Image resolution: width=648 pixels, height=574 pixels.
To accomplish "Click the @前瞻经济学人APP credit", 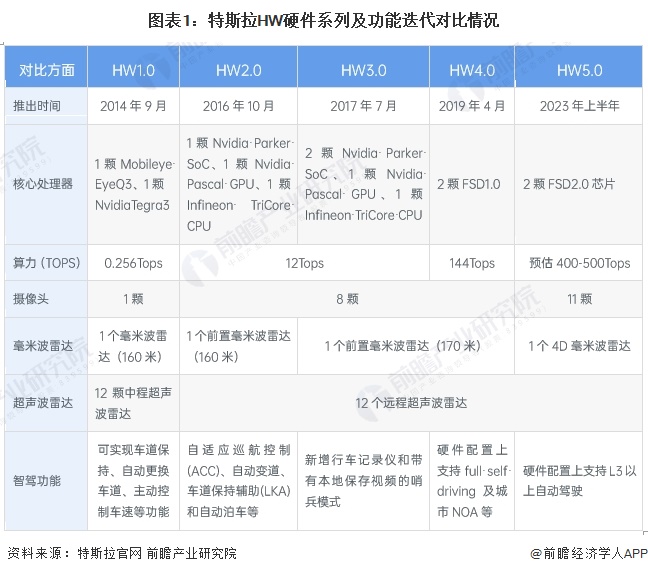I will tap(589, 553).
